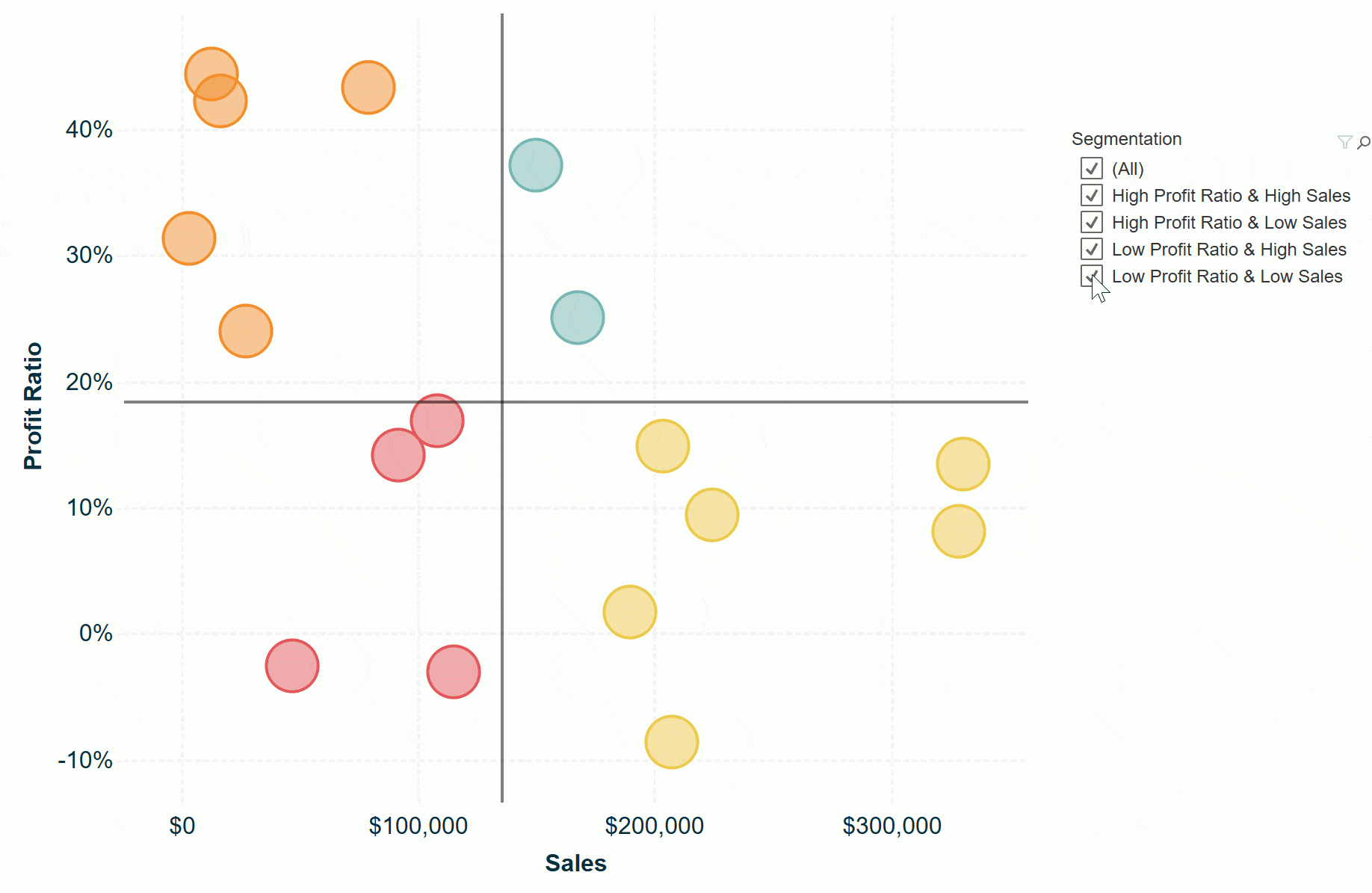Screen dimensions: 1372x893
Task: Click the Sales axis title
Action: click(x=575, y=863)
